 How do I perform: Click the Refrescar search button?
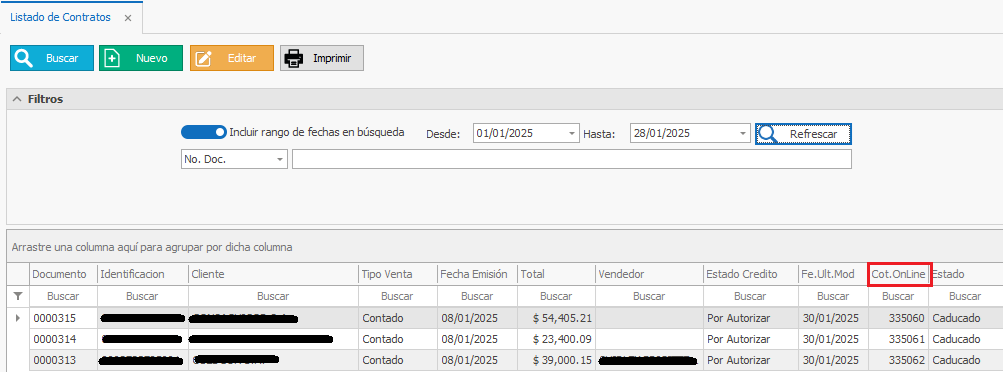tap(803, 134)
